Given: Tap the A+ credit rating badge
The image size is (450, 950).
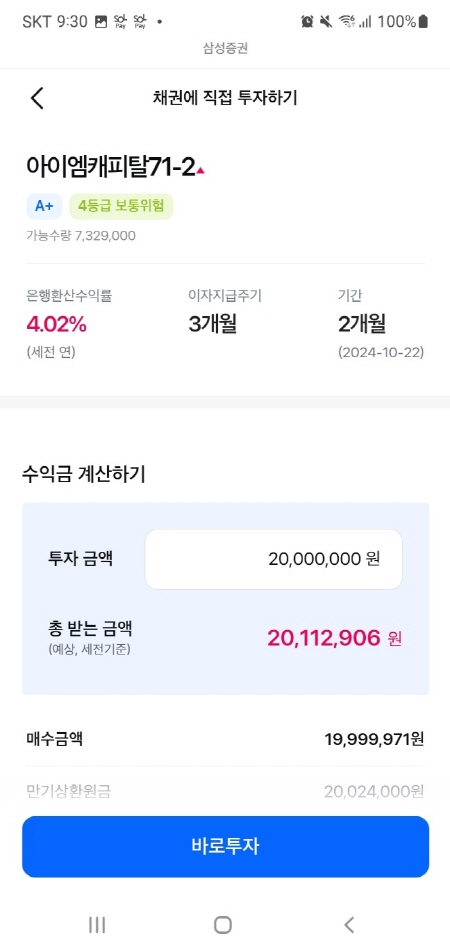Looking at the screenshot, I should click(44, 206).
